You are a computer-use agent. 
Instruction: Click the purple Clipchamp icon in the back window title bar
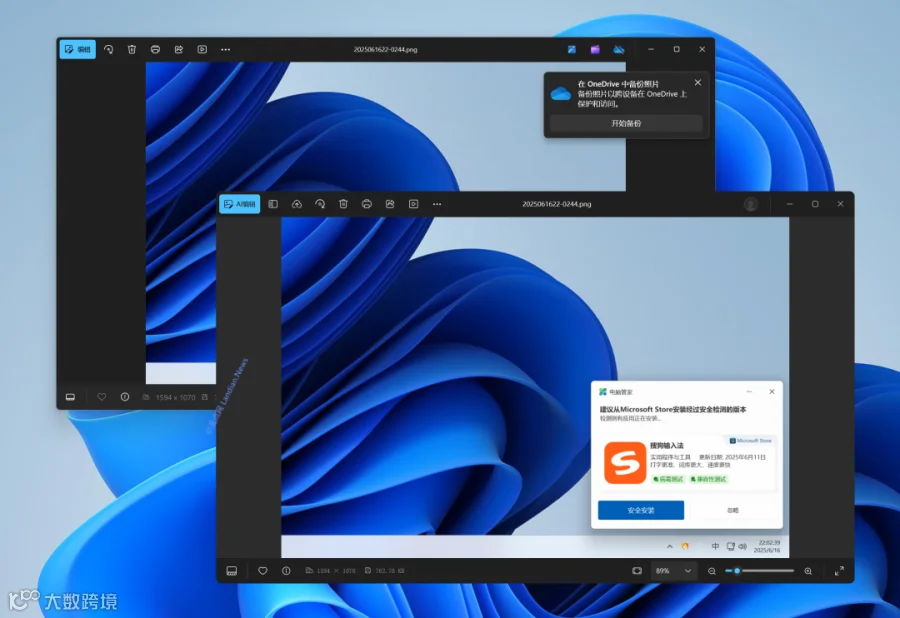pyautogui.click(x=595, y=49)
